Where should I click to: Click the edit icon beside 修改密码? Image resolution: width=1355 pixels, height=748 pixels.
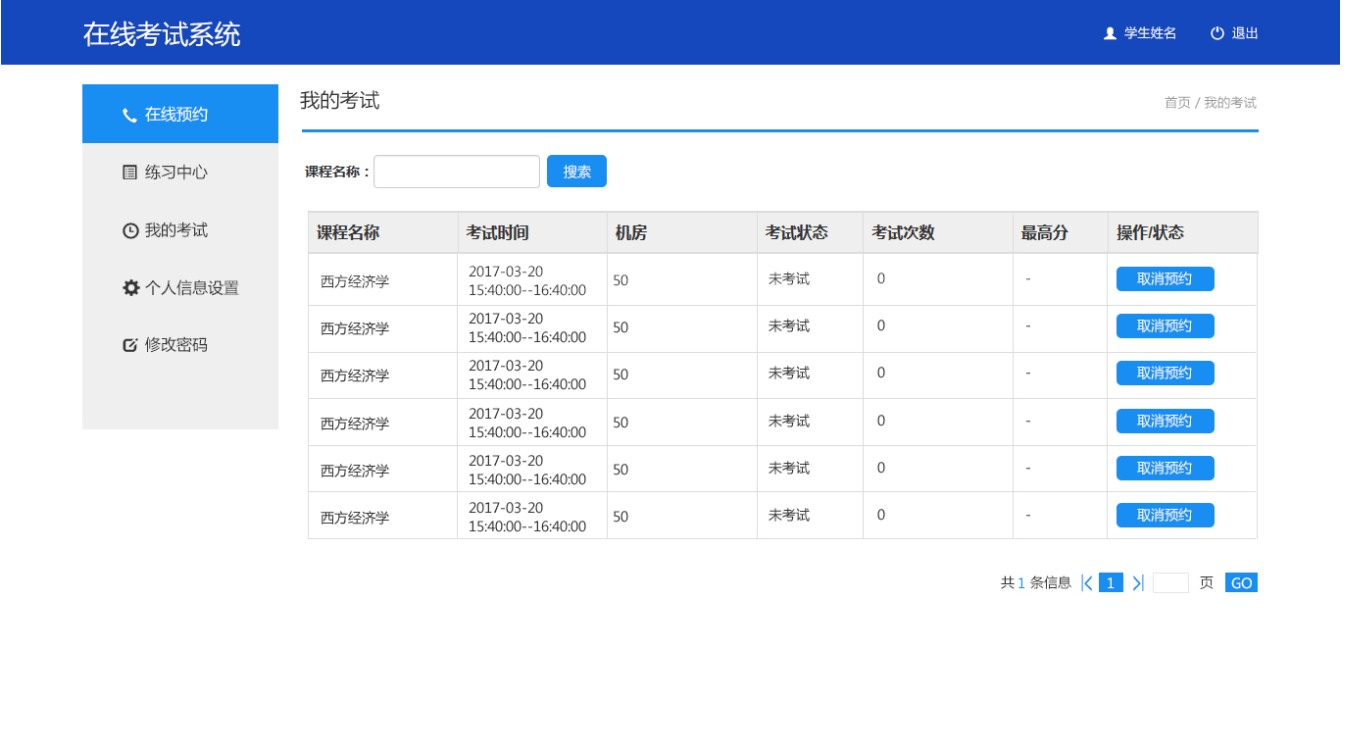point(130,345)
